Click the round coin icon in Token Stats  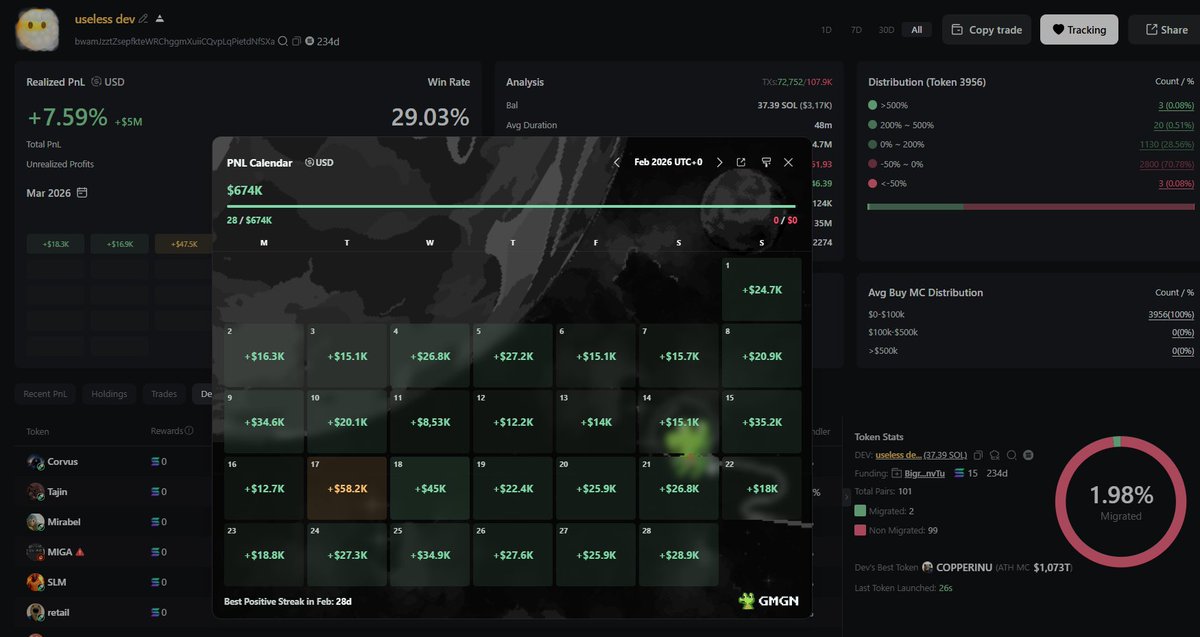click(1028, 455)
